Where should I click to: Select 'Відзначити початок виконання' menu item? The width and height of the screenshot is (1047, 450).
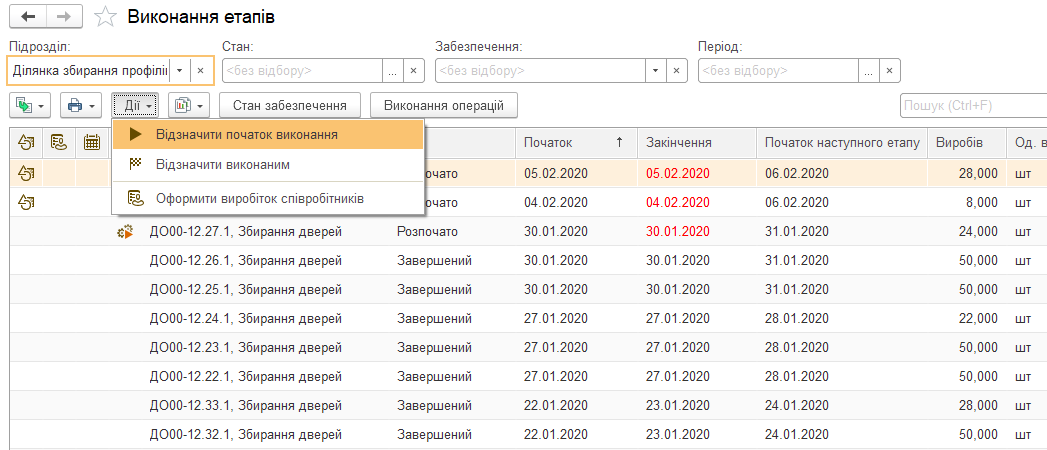point(246,134)
